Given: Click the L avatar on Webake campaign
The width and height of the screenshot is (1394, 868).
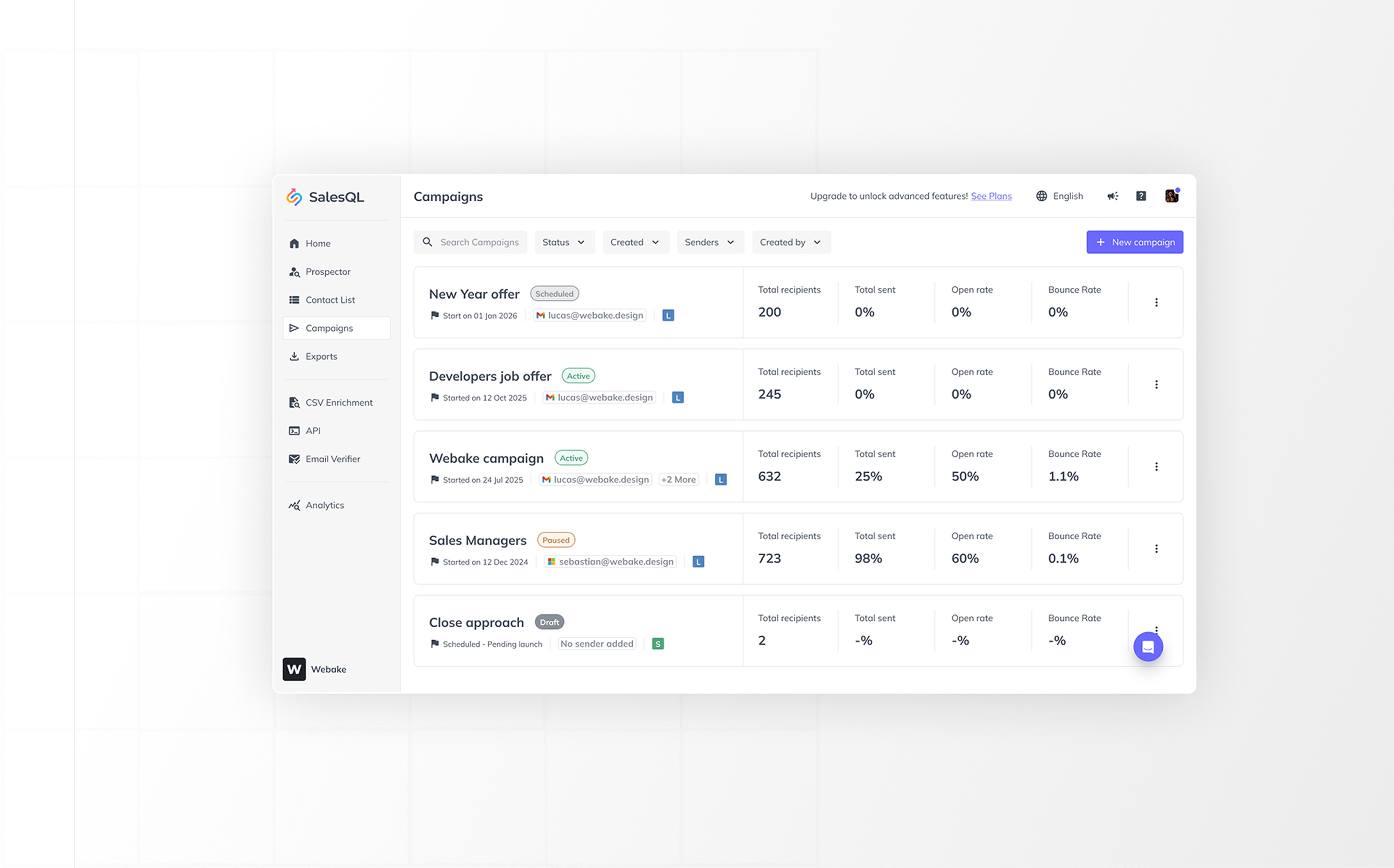Looking at the screenshot, I should tap(721, 480).
